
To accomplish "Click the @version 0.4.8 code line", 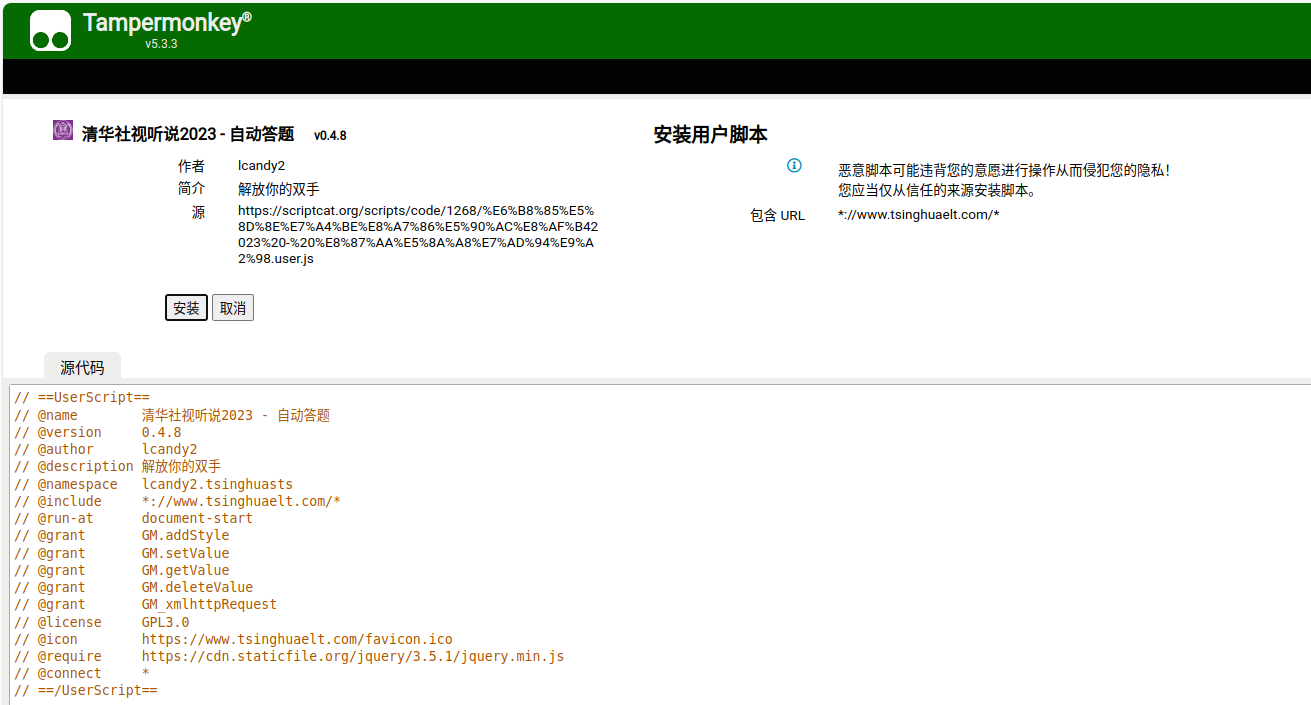I will [x=98, y=432].
